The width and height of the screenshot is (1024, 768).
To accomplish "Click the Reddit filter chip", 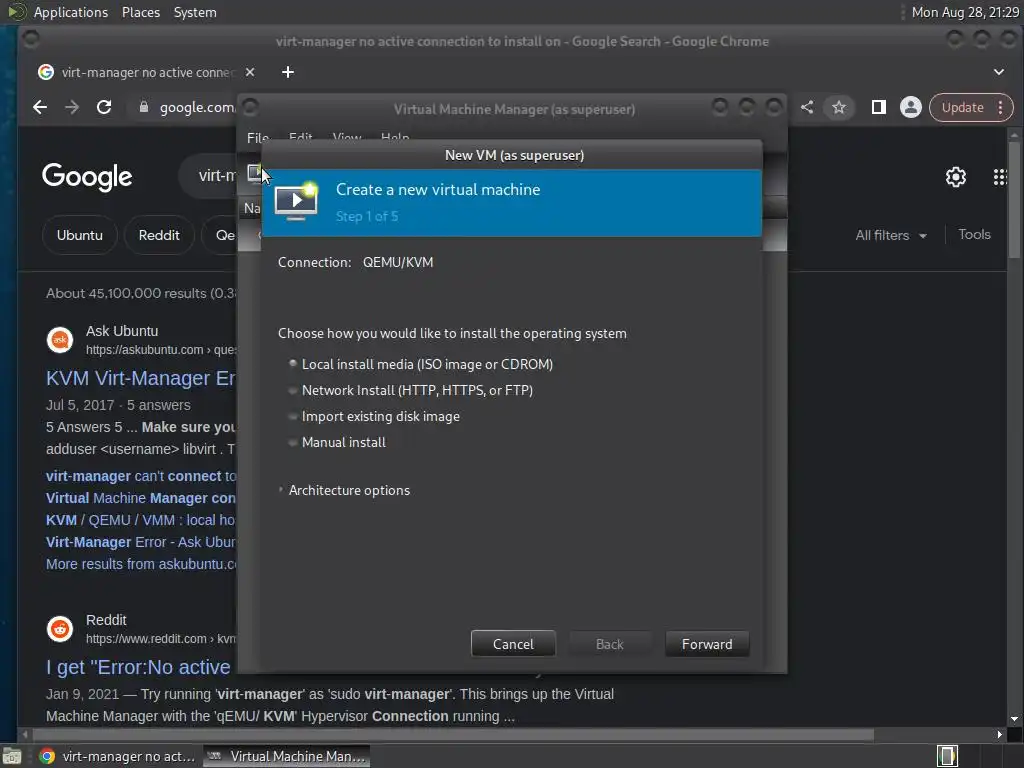I will [x=159, y=235].
